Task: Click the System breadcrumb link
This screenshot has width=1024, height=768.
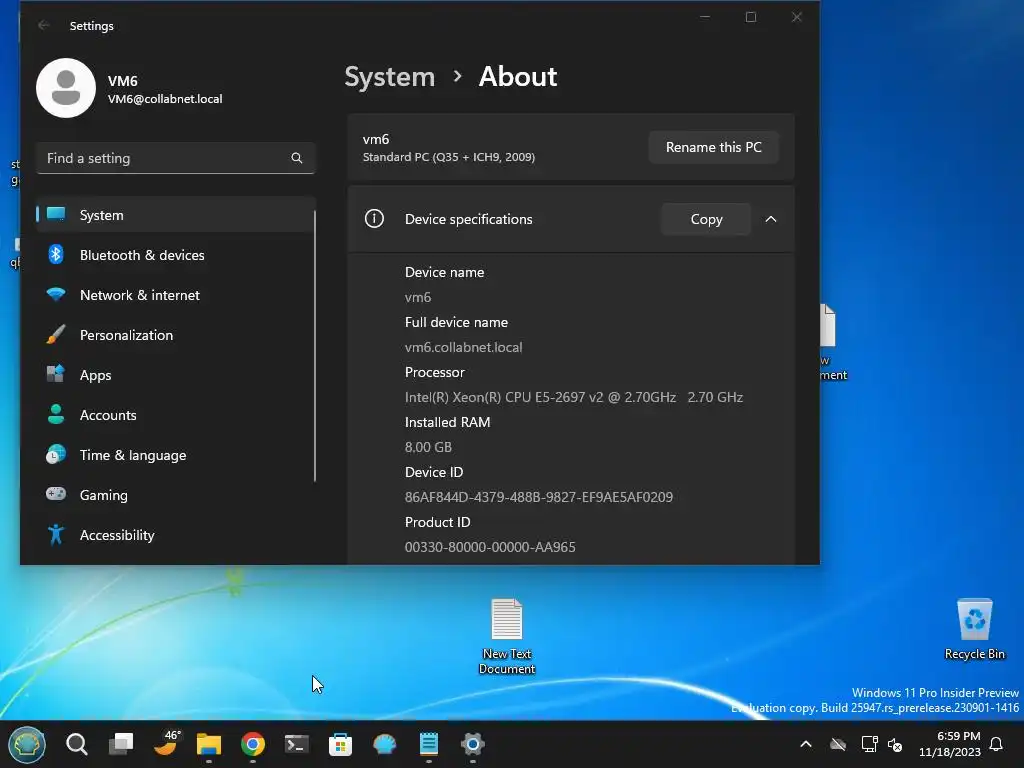Action: [390, 77]
